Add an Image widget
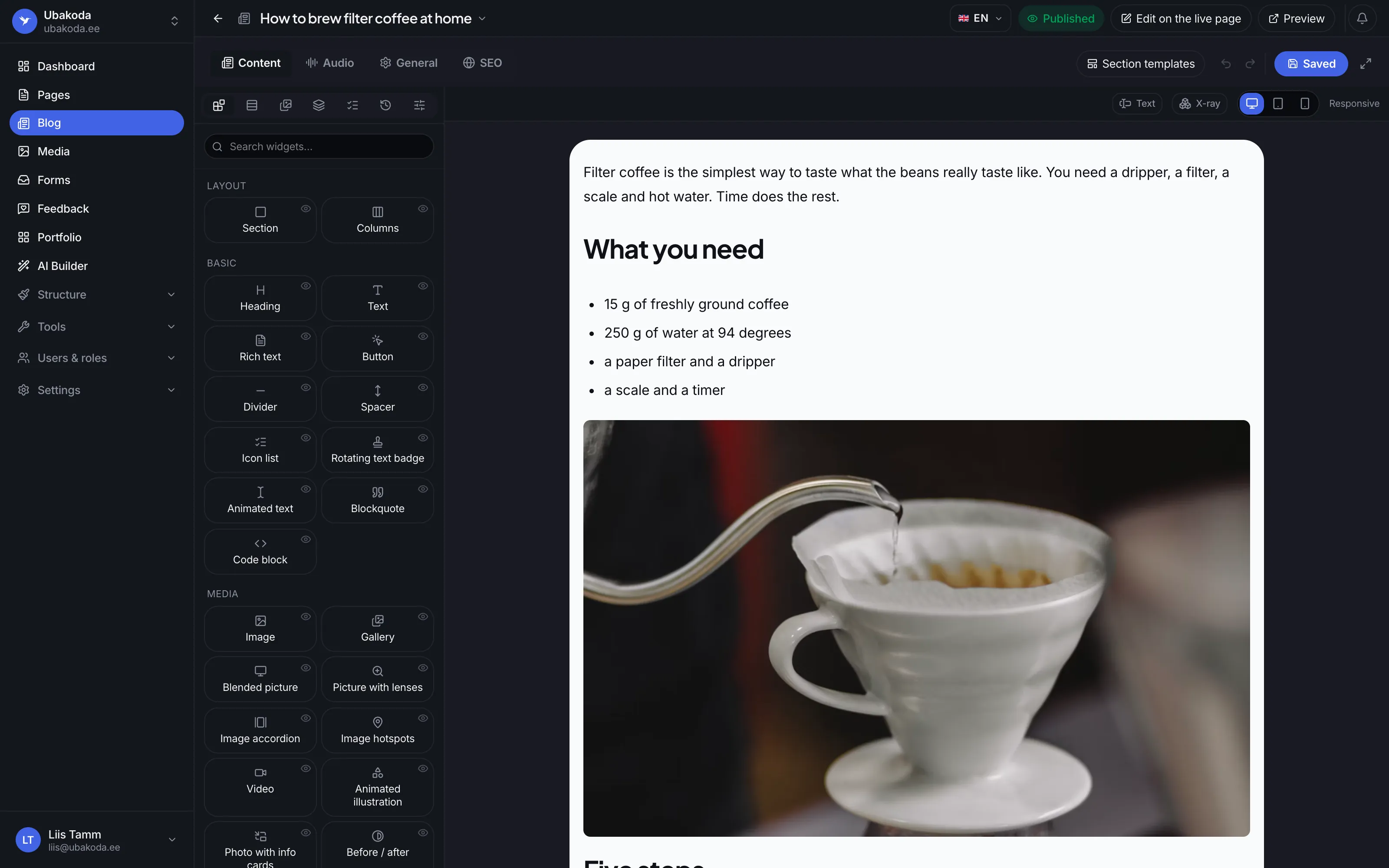 pos(260,628)
